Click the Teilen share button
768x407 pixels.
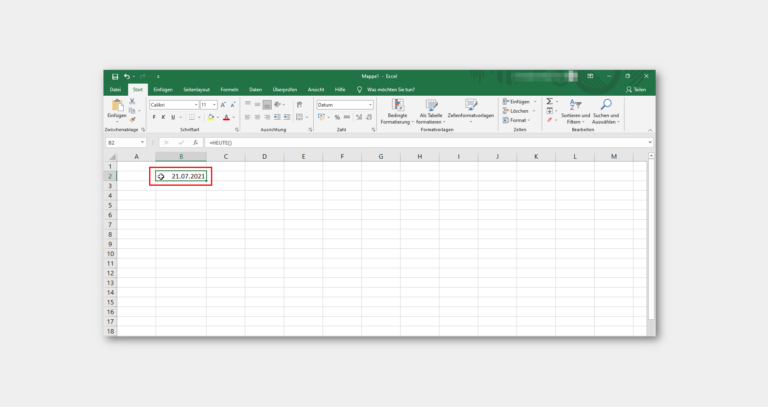click(636, 89)
